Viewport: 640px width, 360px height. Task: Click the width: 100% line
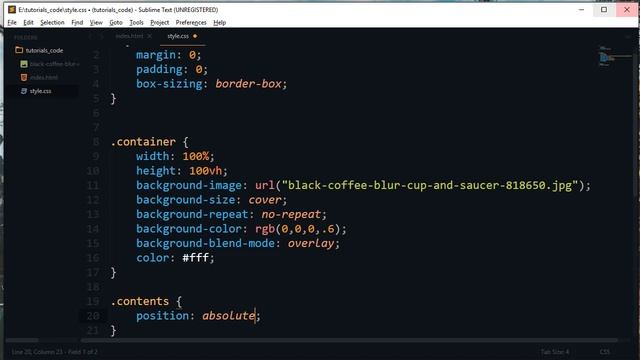pos(175,156)
